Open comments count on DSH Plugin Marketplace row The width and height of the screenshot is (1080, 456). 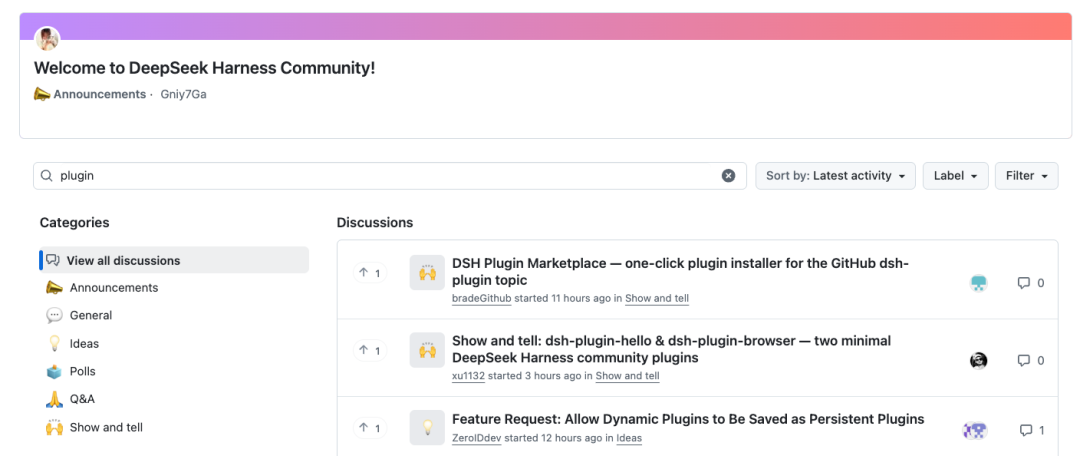(x=1031, y=282)
